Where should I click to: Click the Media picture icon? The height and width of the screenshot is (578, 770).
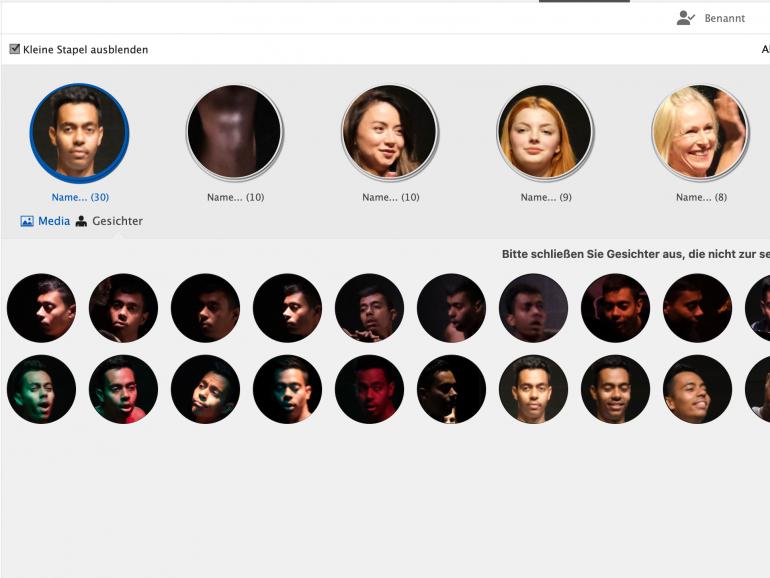27,221
